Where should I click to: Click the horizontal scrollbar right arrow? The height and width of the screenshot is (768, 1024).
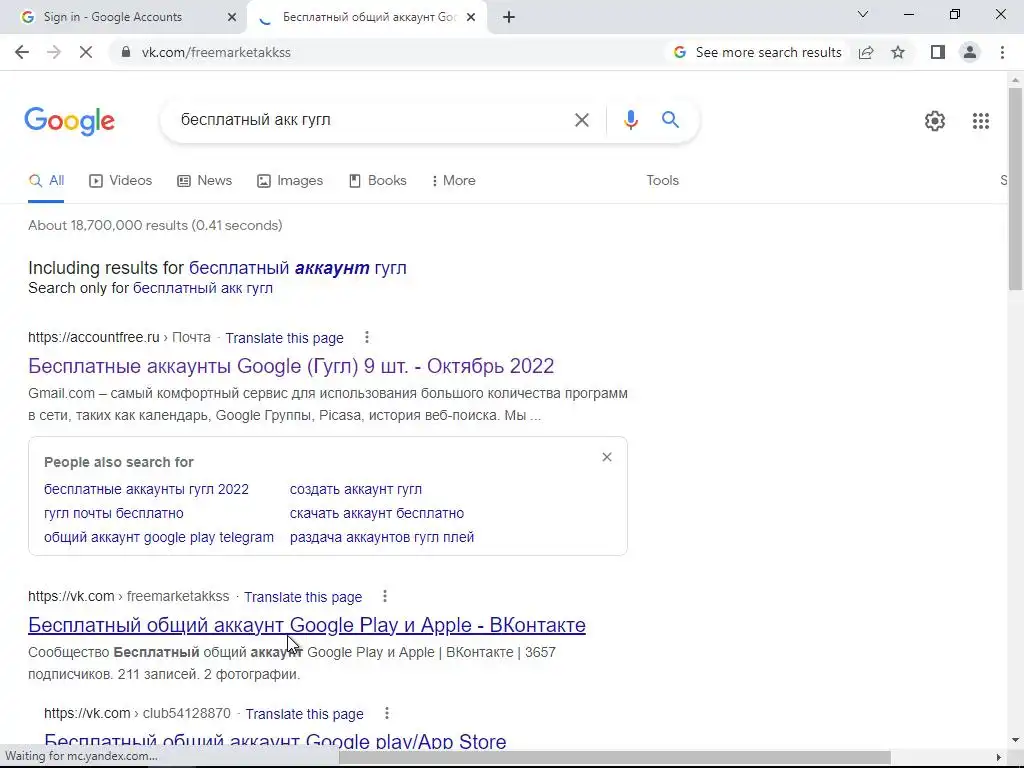(999, 757)
